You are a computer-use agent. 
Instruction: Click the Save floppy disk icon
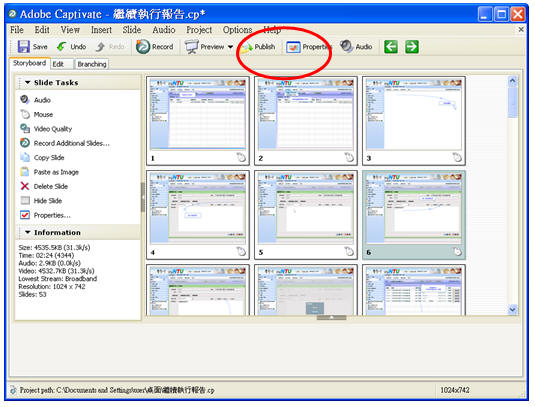[x=23, y=46]
